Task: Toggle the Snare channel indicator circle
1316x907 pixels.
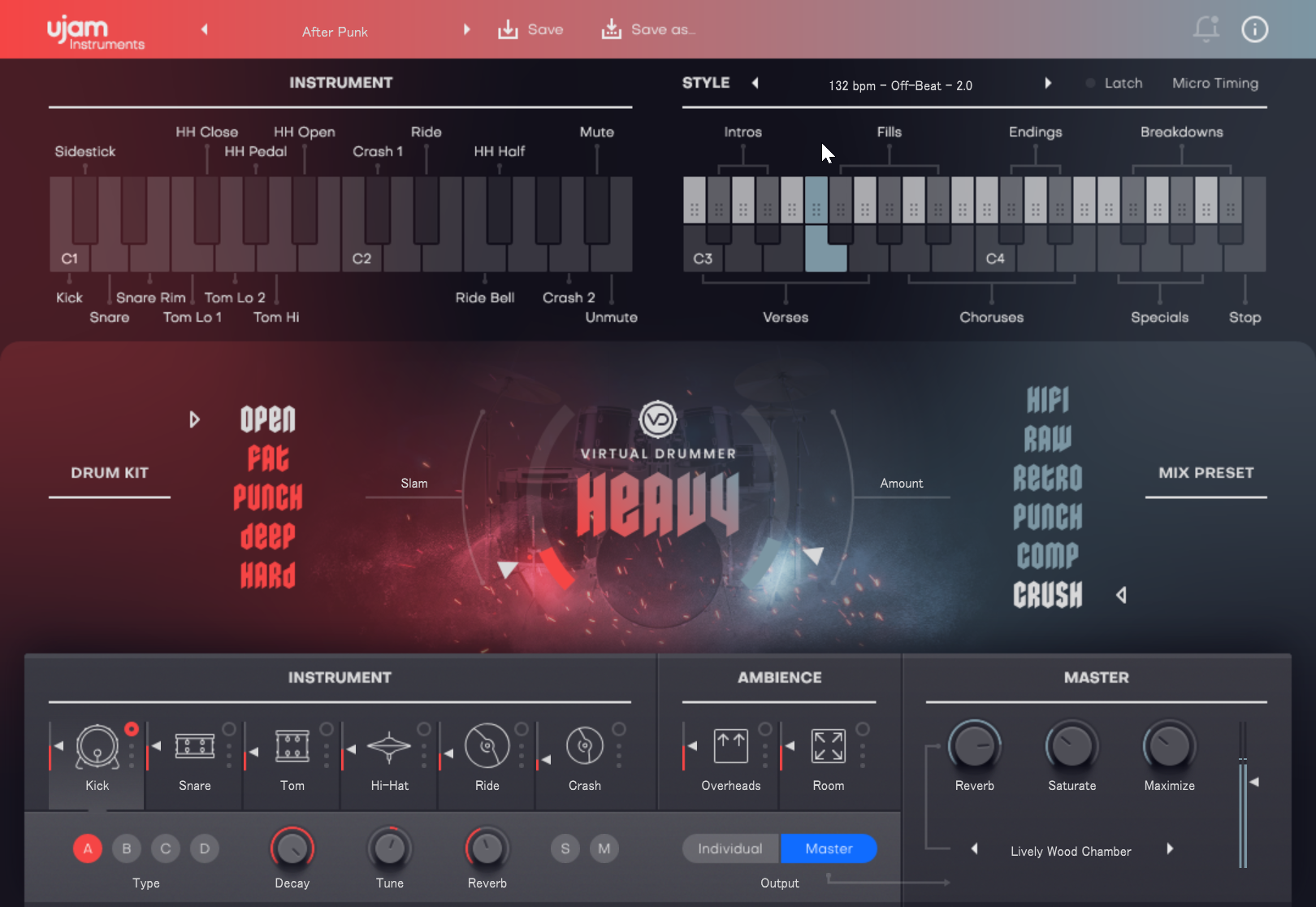Action: [x=229, y=729]
